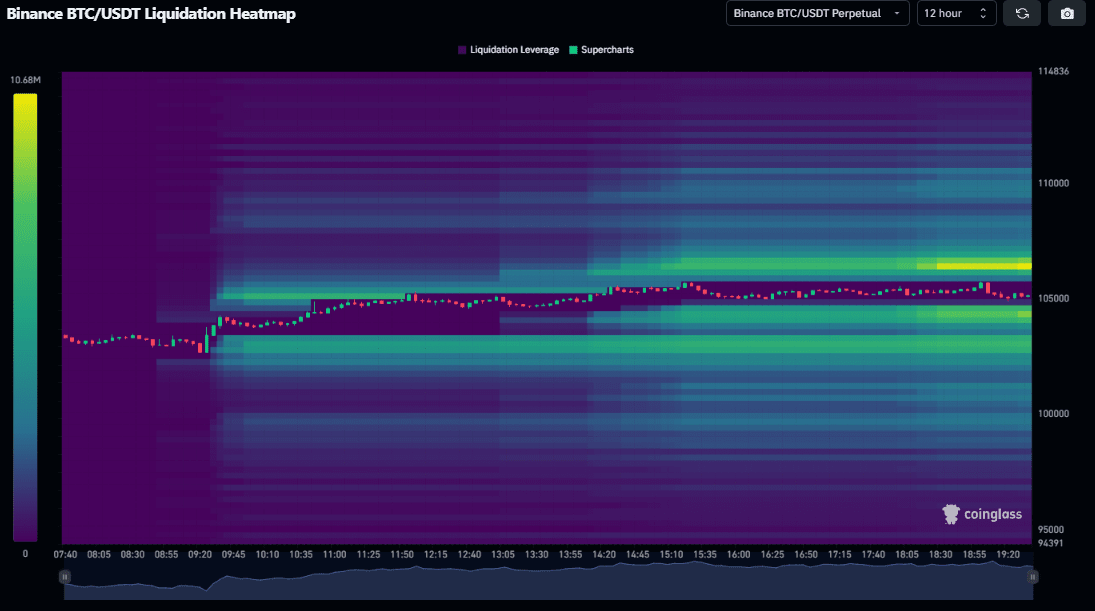Click the green Supercharts legend square

(573, 49)
